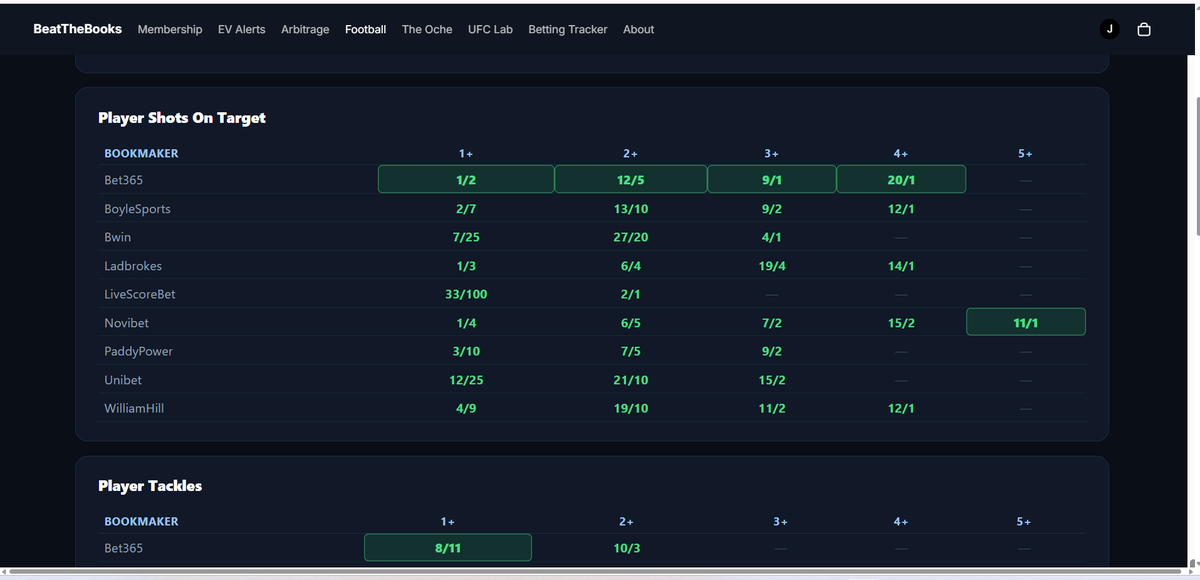
Task: Go to UFC Lab
Action: 490,29
